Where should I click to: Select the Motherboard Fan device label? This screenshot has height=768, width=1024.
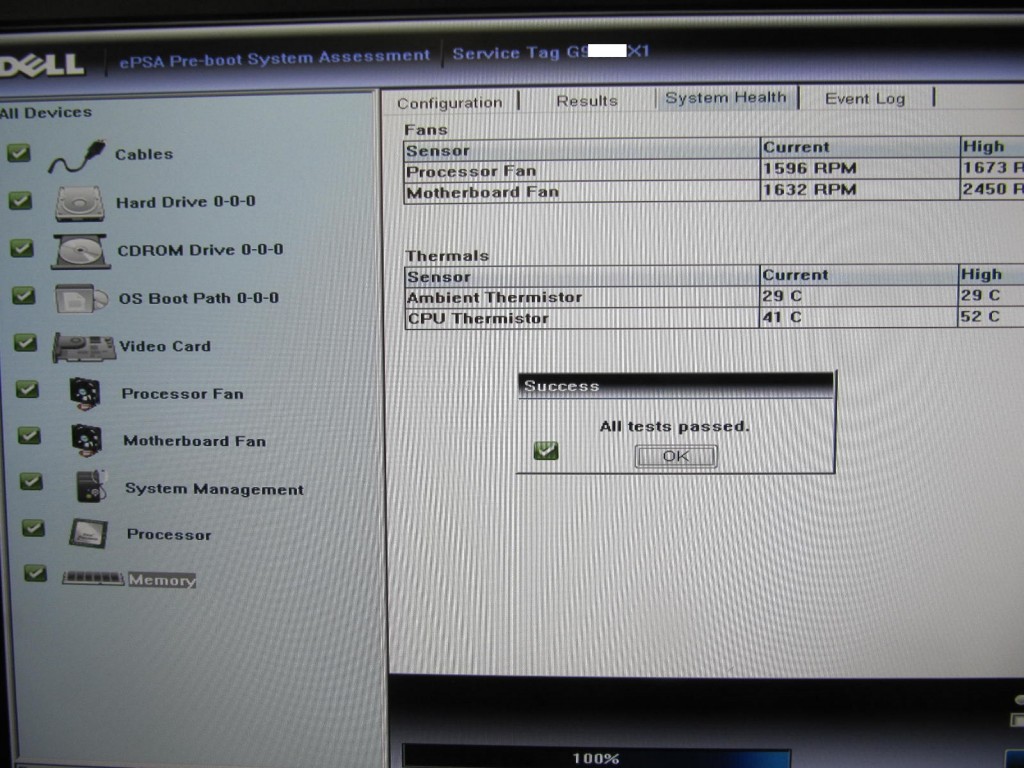195,441
